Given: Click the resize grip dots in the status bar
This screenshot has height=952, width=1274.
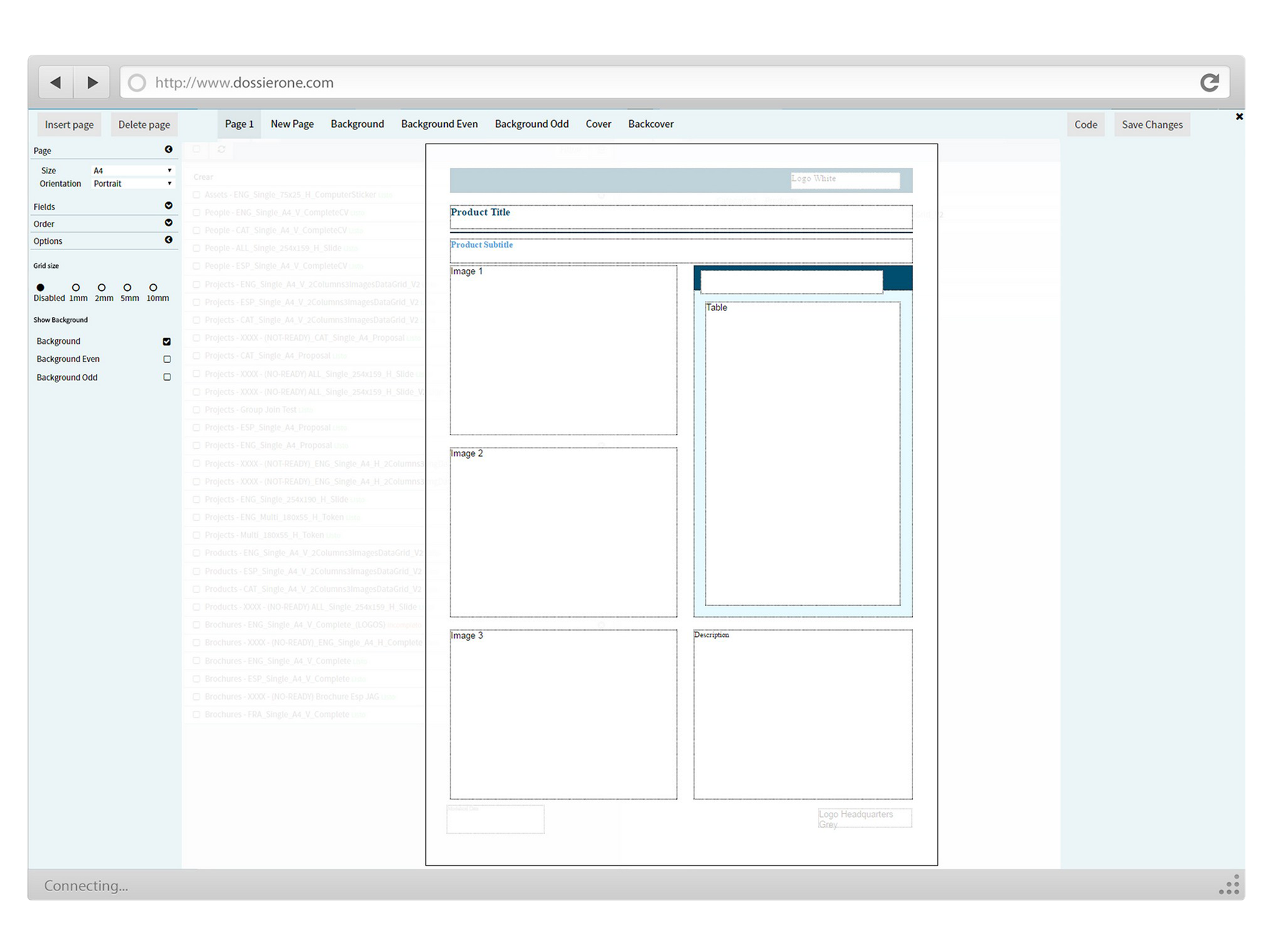Looking at the screenshot, I should (x=1229, y=884).
